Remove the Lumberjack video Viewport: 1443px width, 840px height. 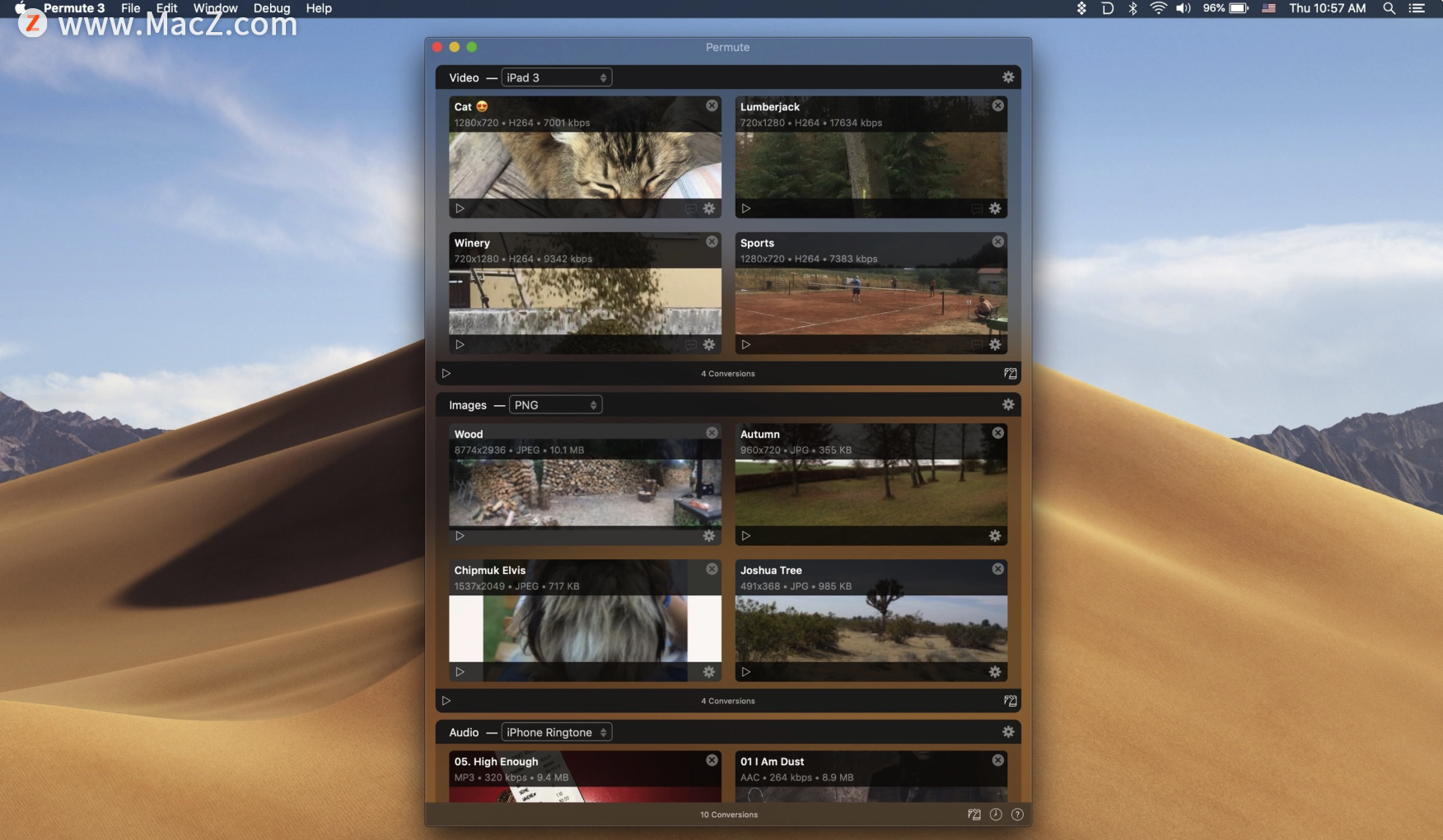(997, 105)
